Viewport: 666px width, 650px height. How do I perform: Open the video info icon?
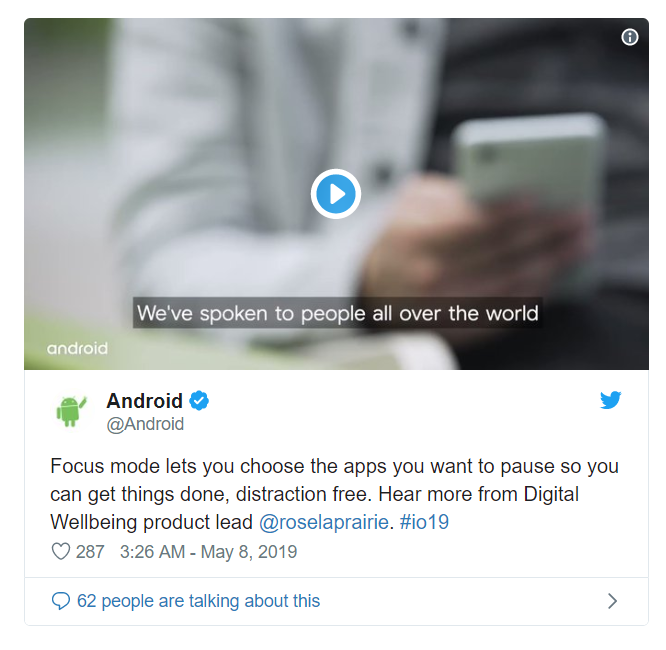click(629, 37)
